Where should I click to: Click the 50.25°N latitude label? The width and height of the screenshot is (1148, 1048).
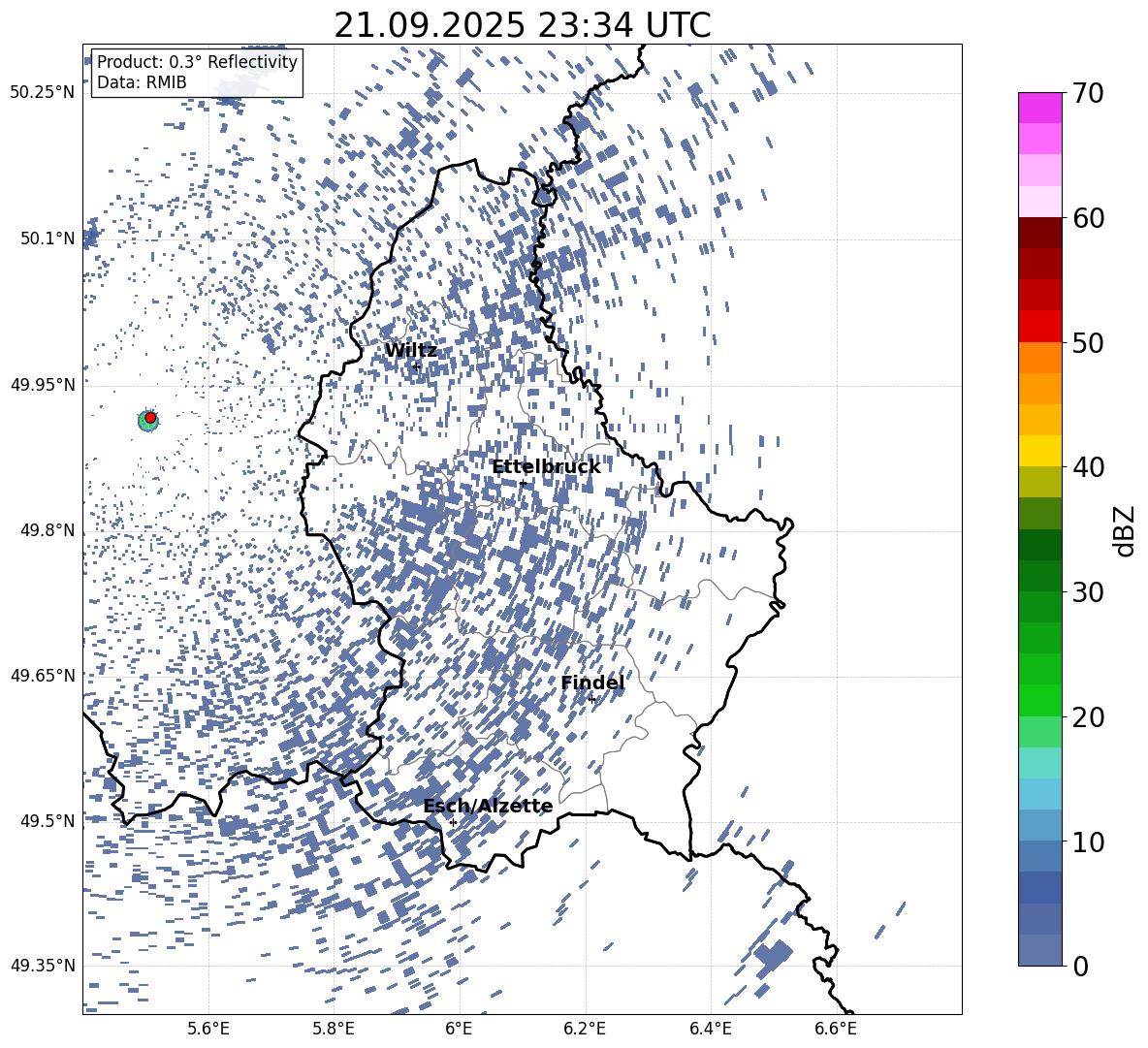coord(43,93)
